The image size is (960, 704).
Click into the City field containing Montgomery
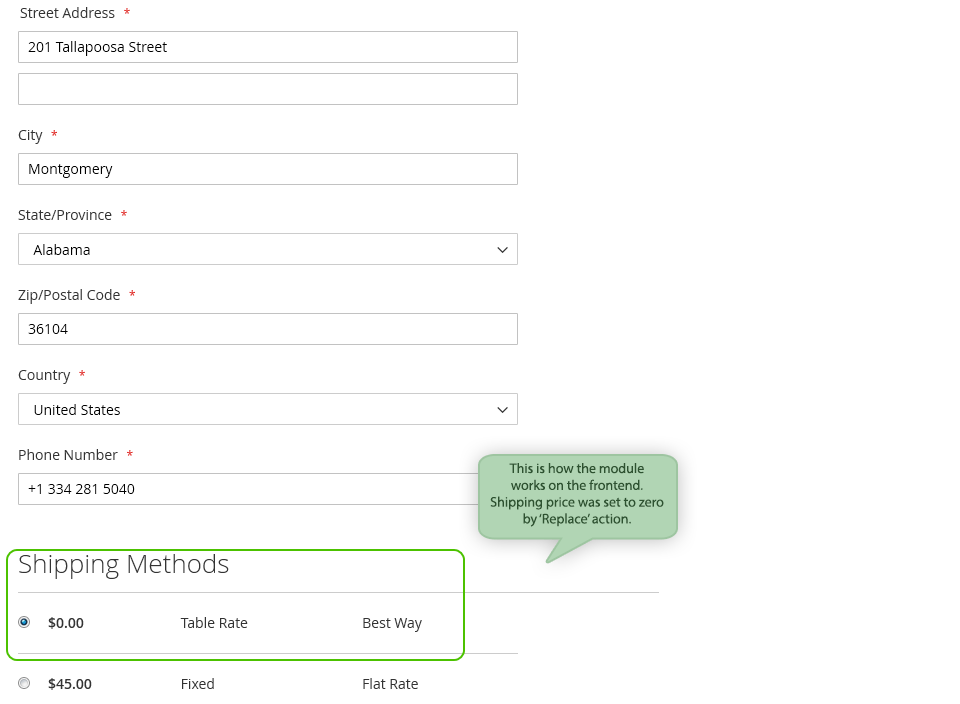pyautogui.click(x=267, y=169)
